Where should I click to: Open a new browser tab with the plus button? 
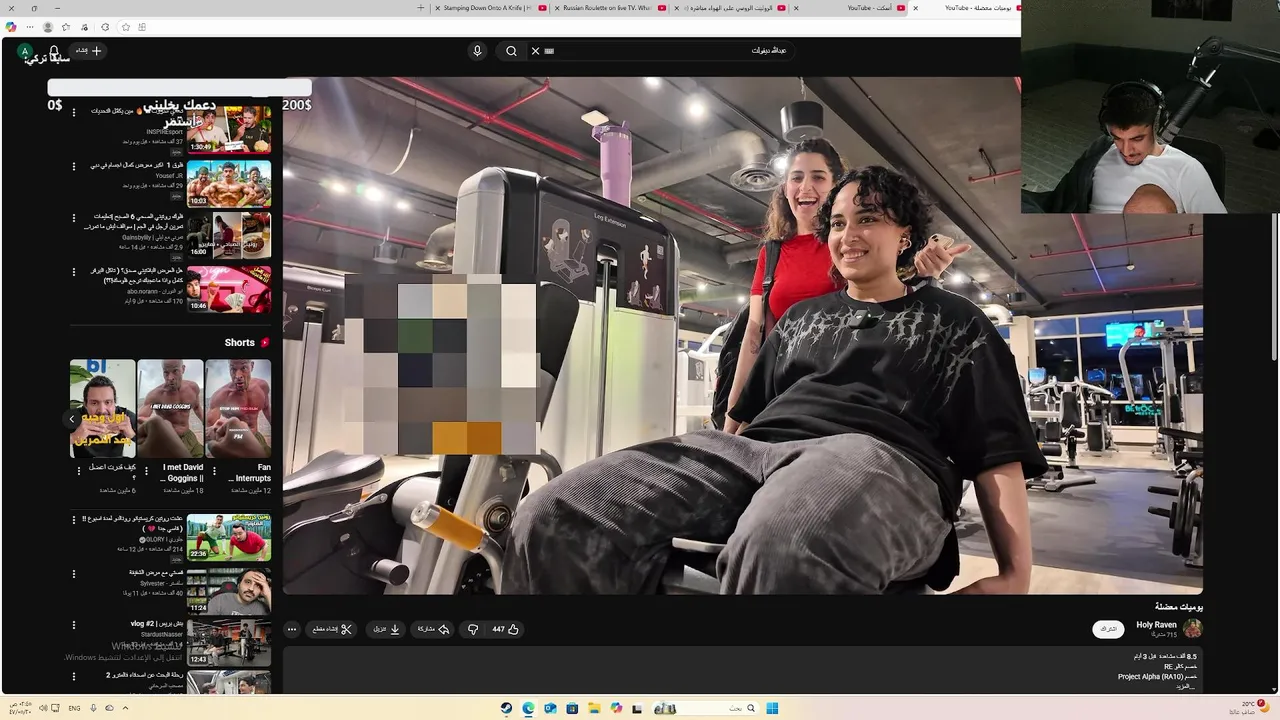coord(421,8)
